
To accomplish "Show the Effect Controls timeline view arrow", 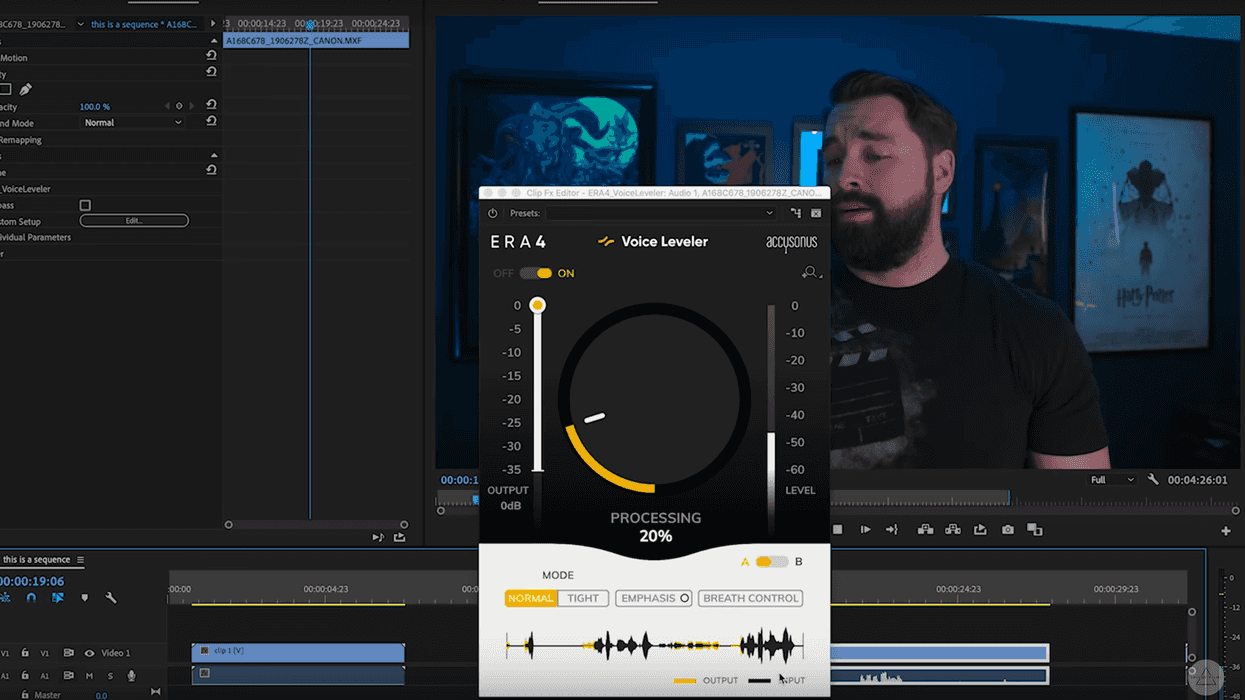I will coord(213,24).
